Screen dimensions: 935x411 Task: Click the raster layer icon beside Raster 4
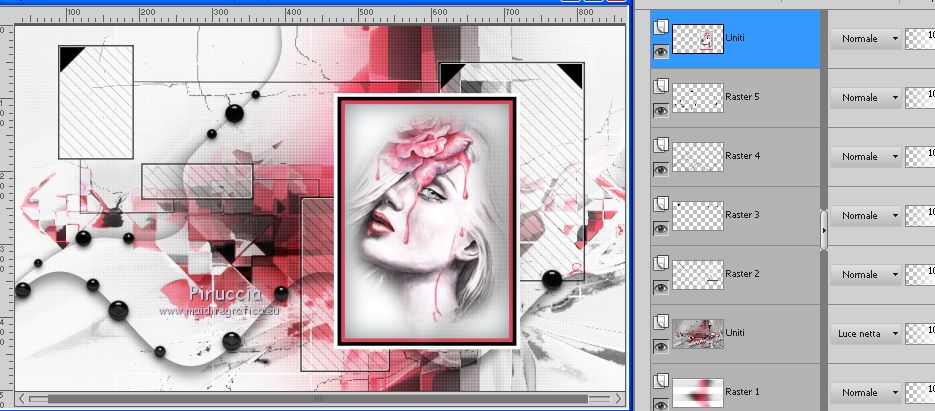[x=661, y=146]
